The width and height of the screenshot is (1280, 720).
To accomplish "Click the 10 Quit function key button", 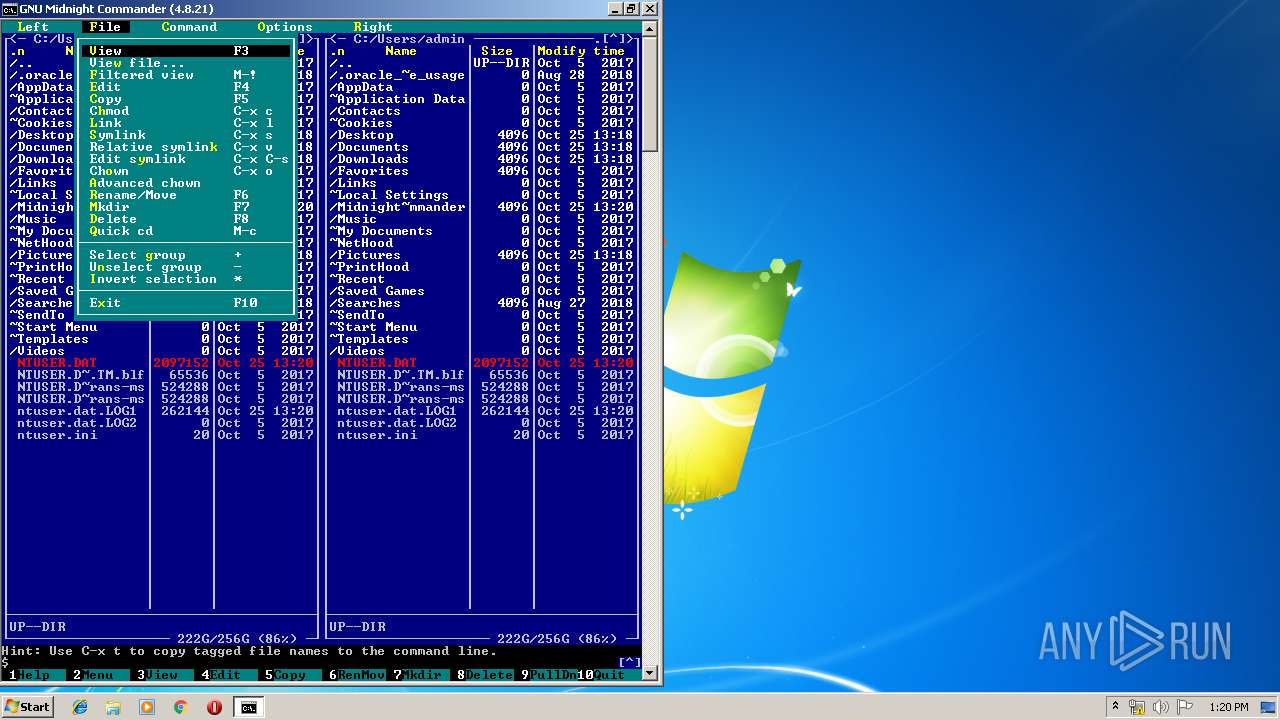I will [609, 675].
